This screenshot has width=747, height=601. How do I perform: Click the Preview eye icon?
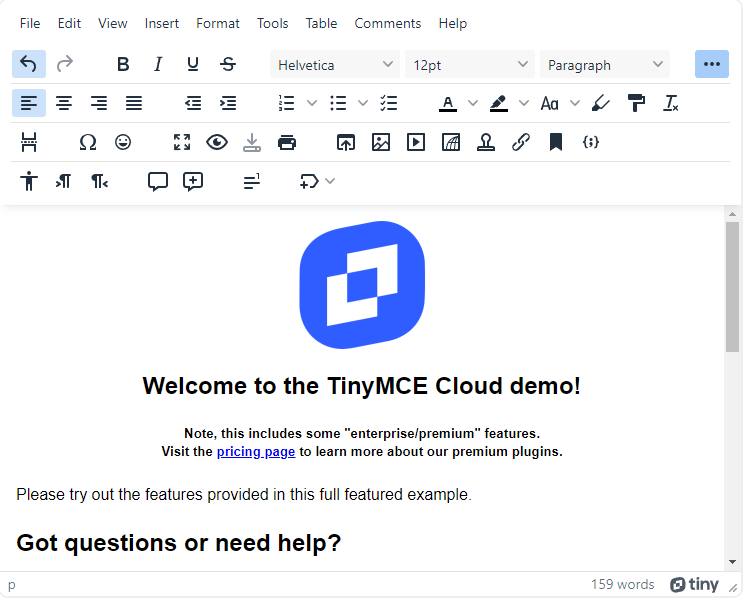coord(217,142)
